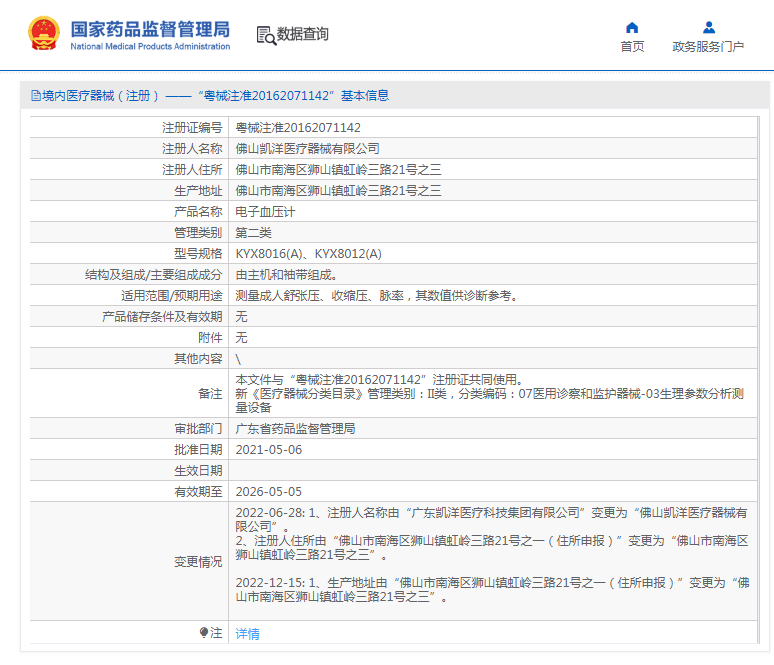
Task: Click the 变更情况 row label
Action: 198,562
